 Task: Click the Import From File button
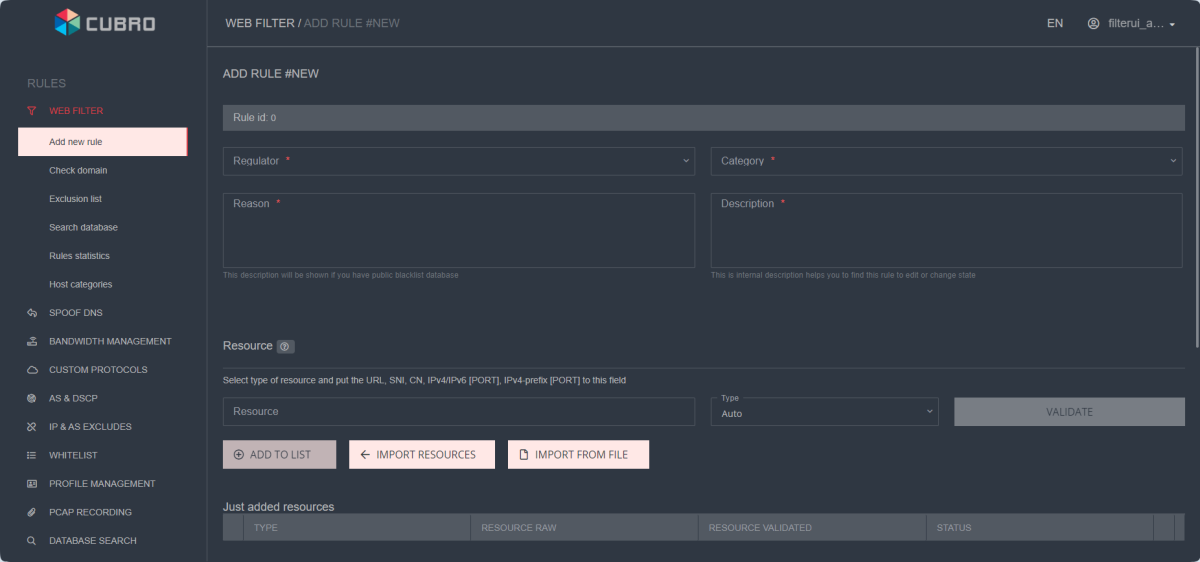(578, 455)
